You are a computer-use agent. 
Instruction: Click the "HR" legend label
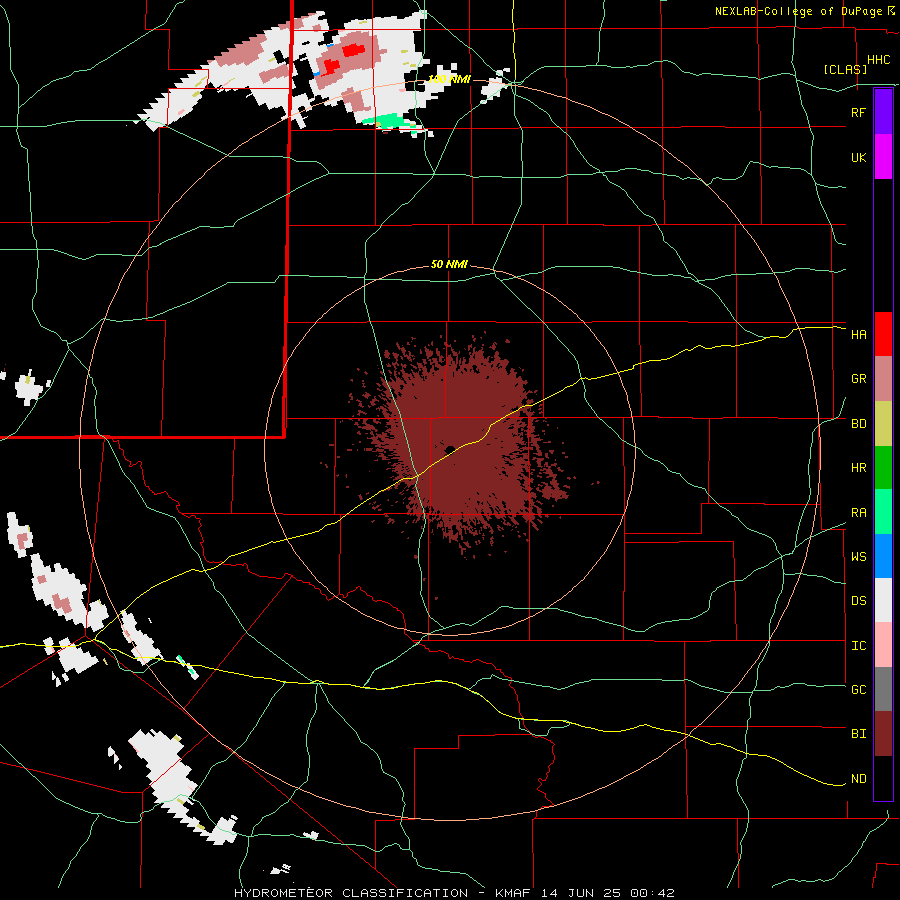(x=858, y=468)
